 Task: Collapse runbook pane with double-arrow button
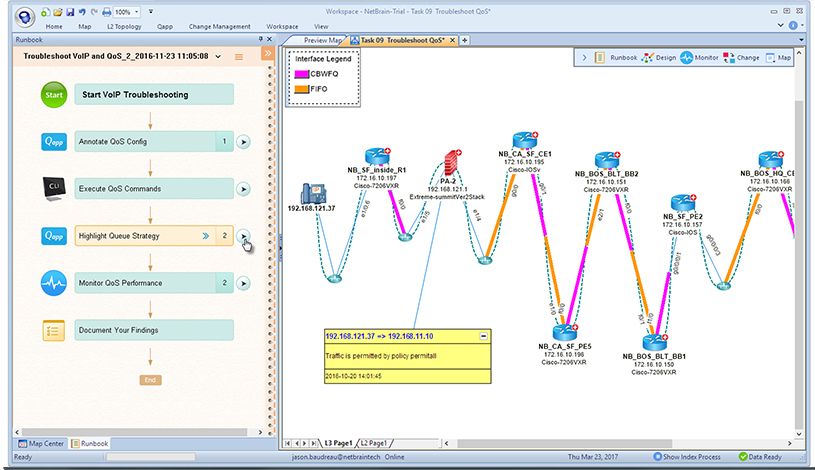(268, 53)
